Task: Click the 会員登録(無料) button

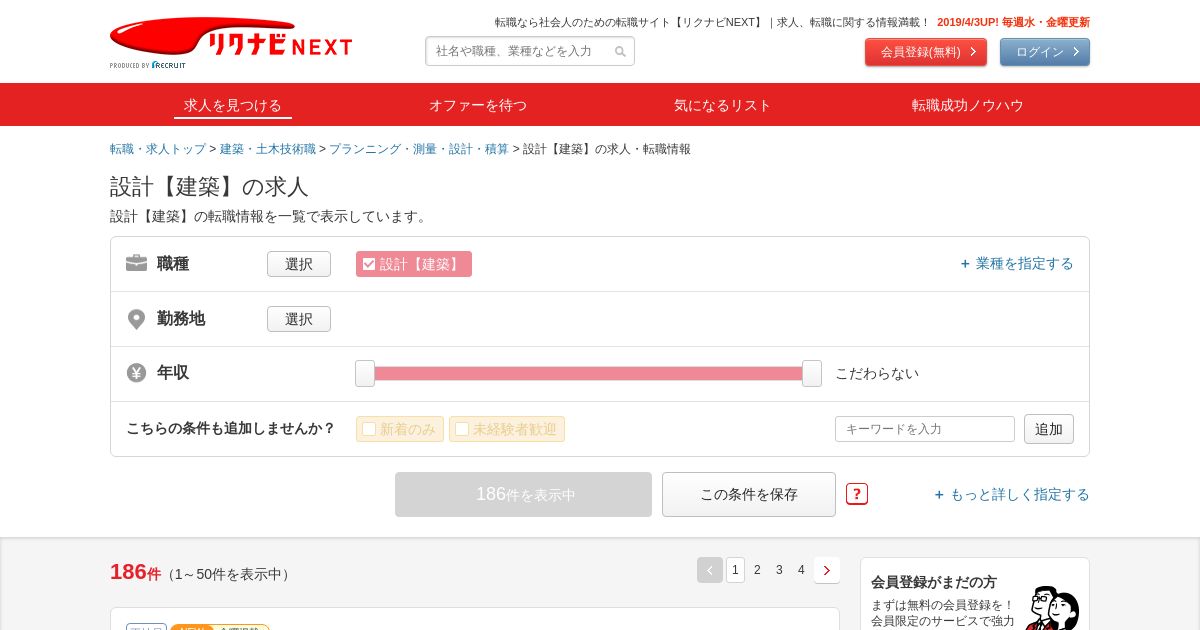Action: [x=926, y=52]
